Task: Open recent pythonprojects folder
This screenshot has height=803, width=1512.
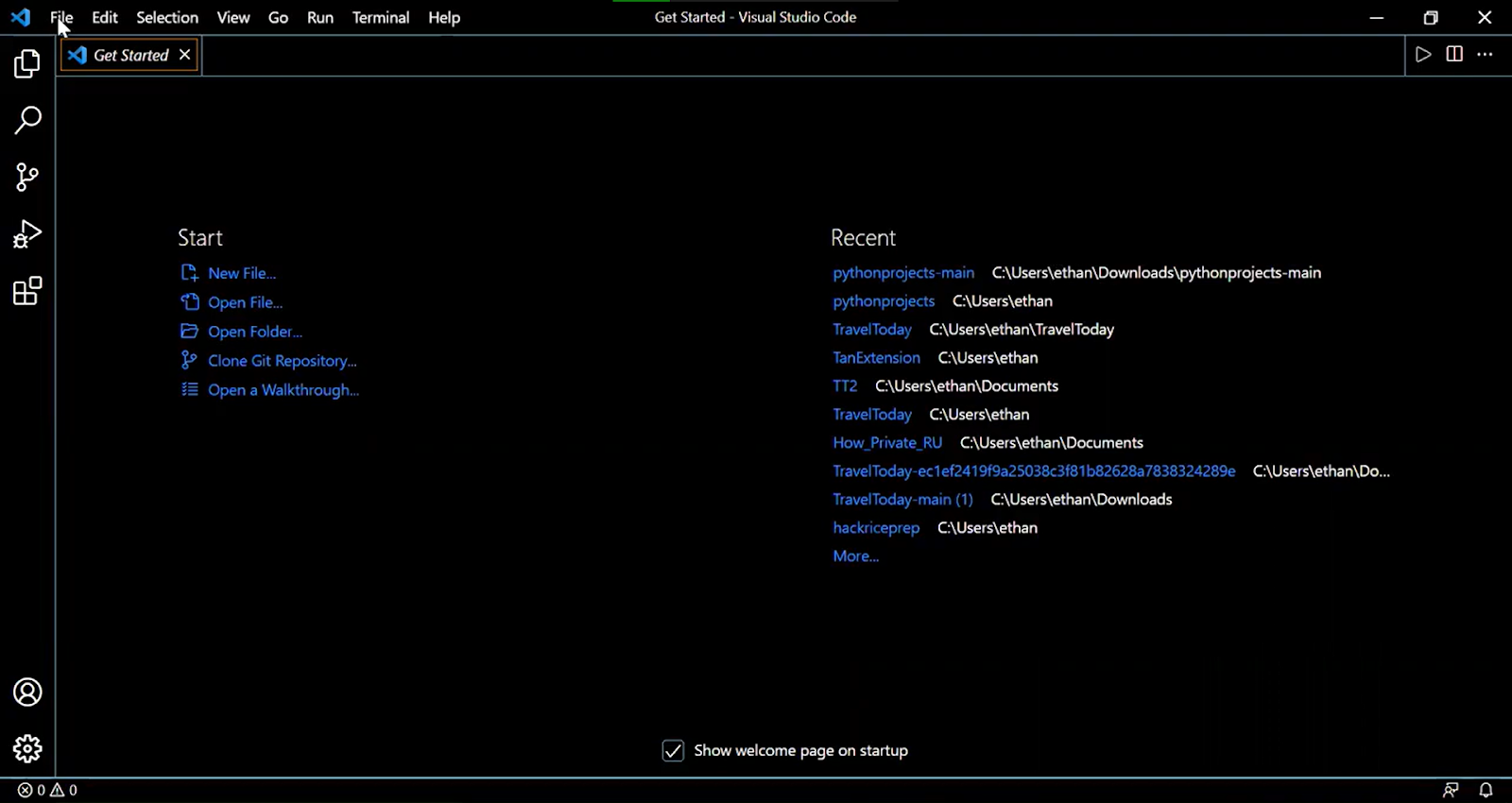Action: pos(884,301)
